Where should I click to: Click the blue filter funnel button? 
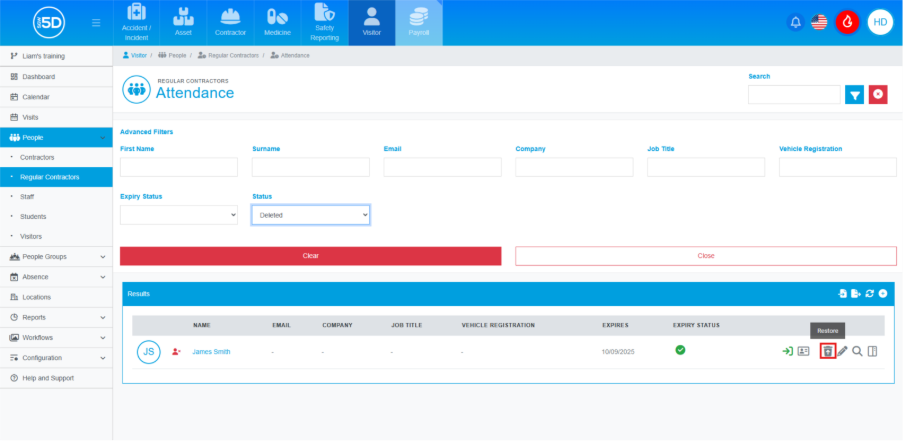[x=854, y=94]
